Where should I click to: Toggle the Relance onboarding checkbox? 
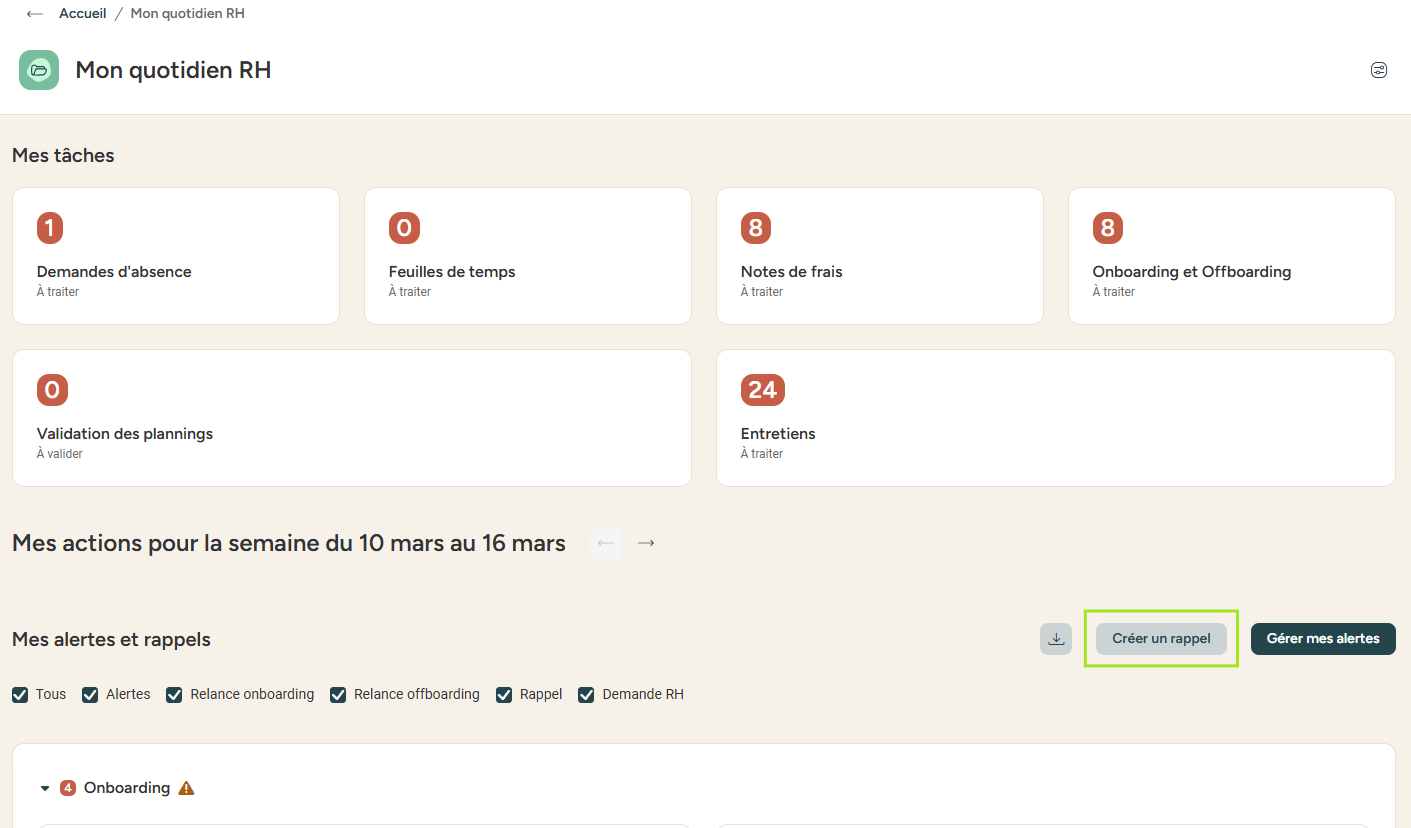[x=174, y=694]
